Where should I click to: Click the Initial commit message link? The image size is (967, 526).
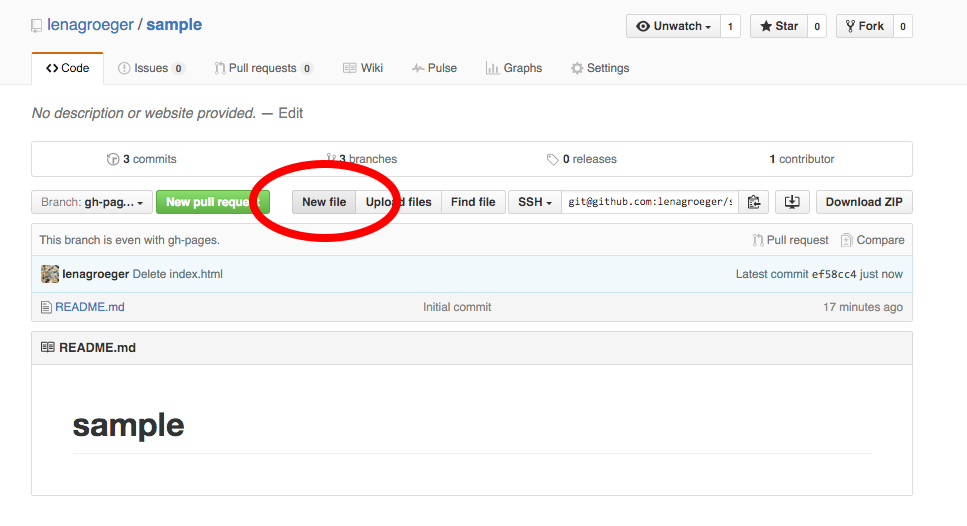(457, 306)
